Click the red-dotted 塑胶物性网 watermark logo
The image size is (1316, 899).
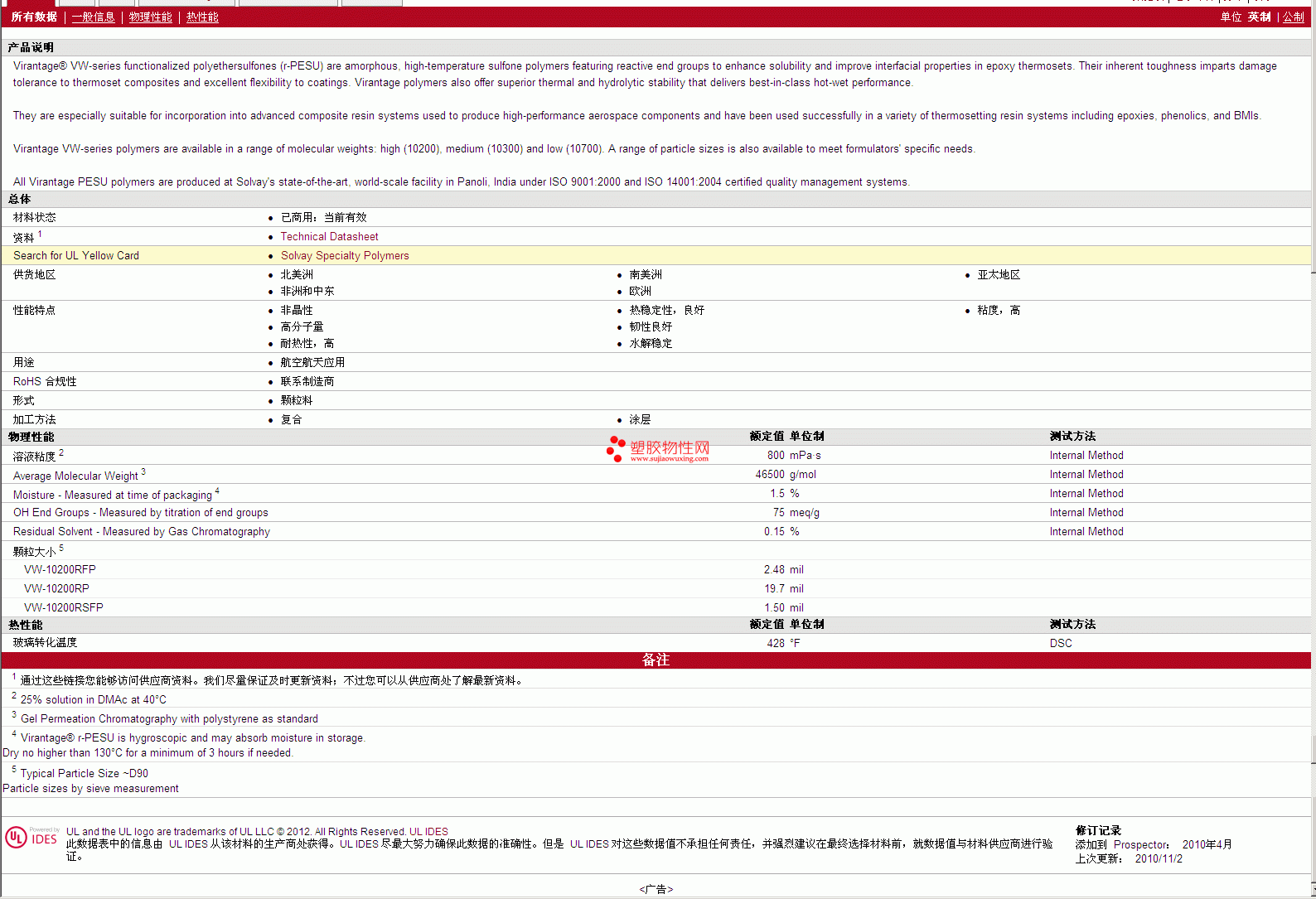tap(658, 449)
